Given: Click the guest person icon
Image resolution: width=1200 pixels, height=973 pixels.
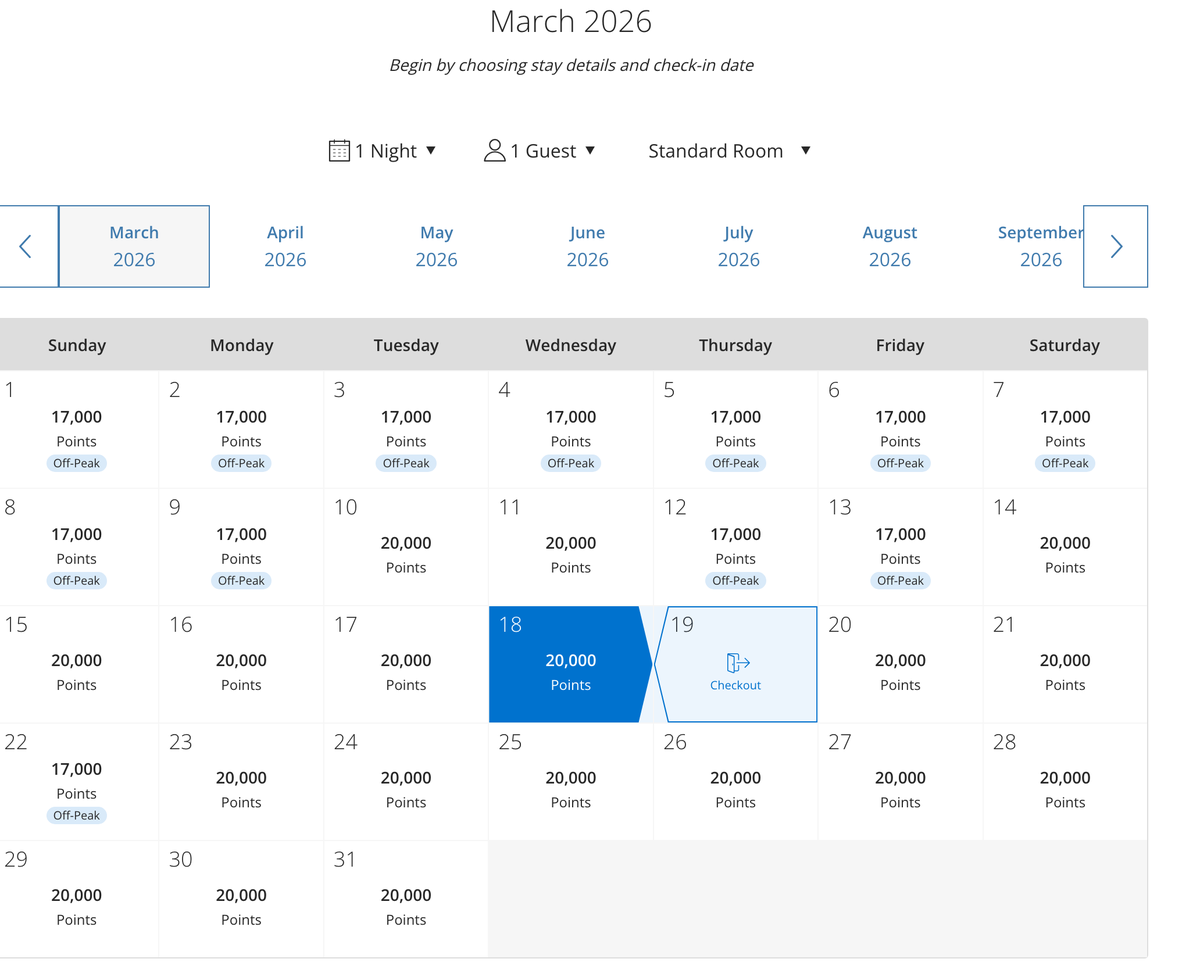Looking at the screenshot, I should point(494,151).
